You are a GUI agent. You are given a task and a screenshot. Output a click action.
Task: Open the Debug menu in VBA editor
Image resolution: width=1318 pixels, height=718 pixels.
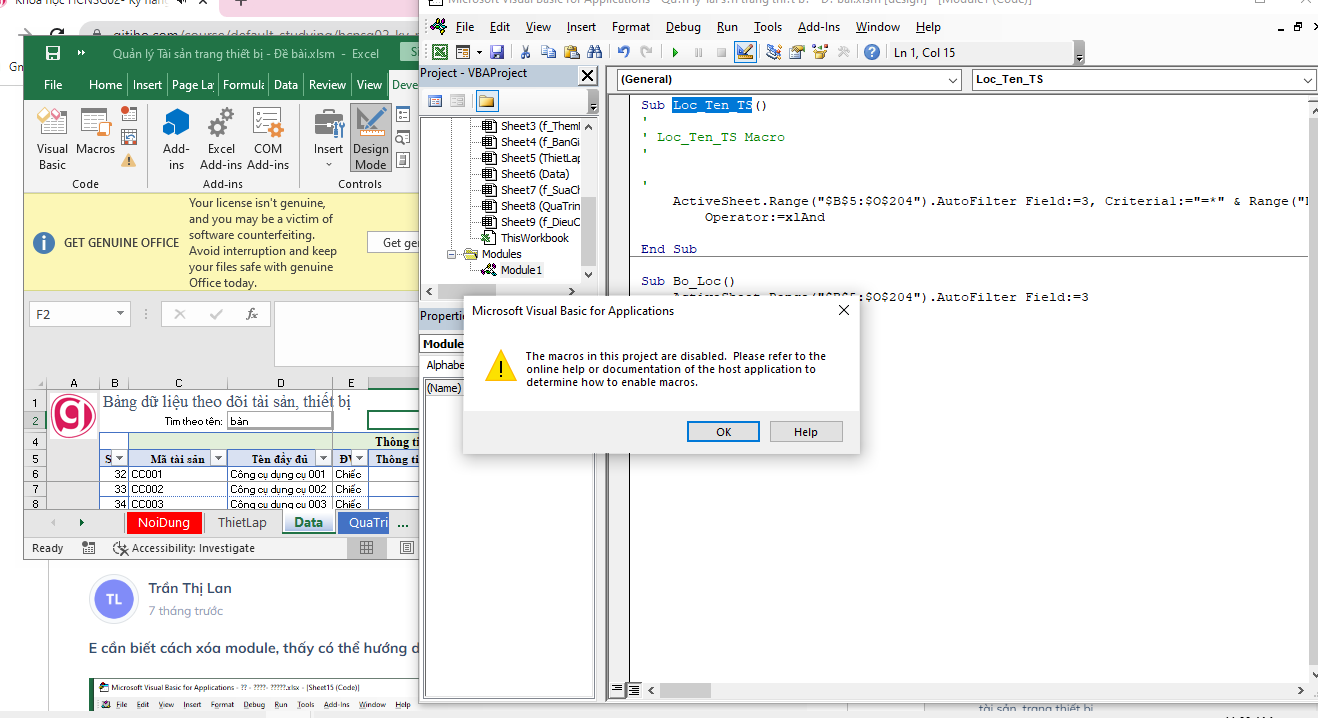click(683, 27)
